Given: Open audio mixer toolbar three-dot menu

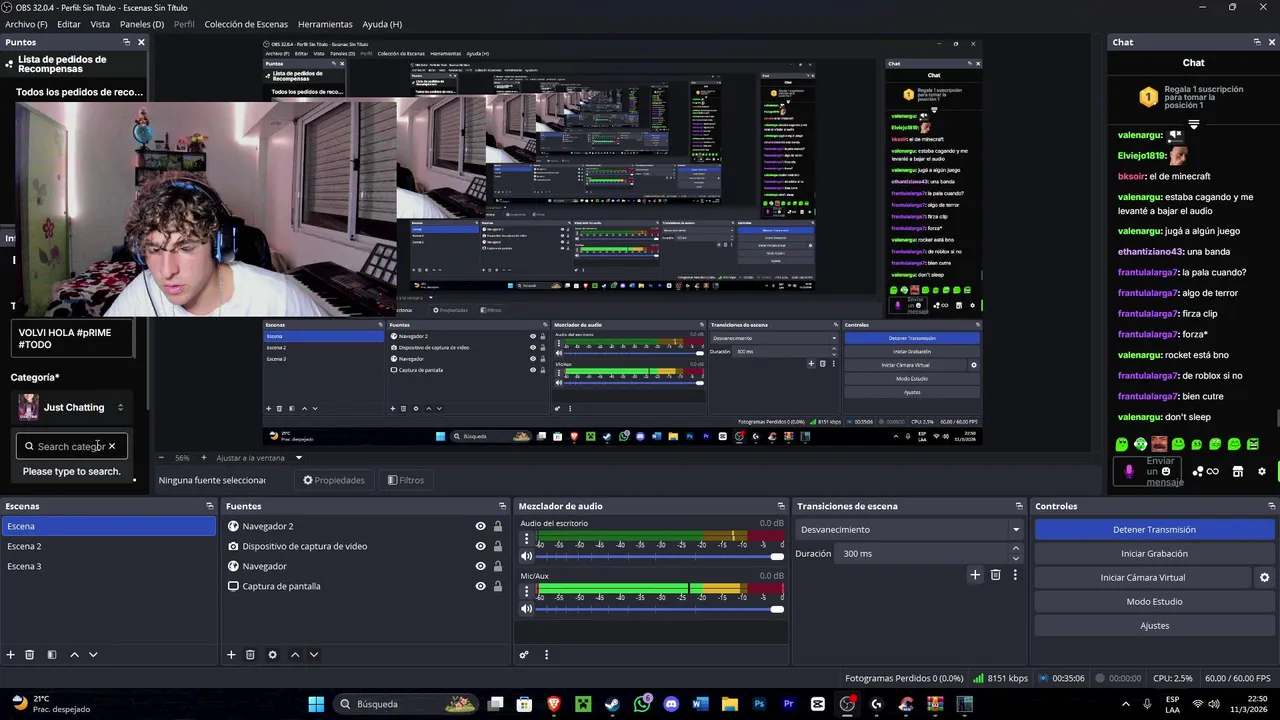Looking at the screenshot, I should (x=546, y=655).
